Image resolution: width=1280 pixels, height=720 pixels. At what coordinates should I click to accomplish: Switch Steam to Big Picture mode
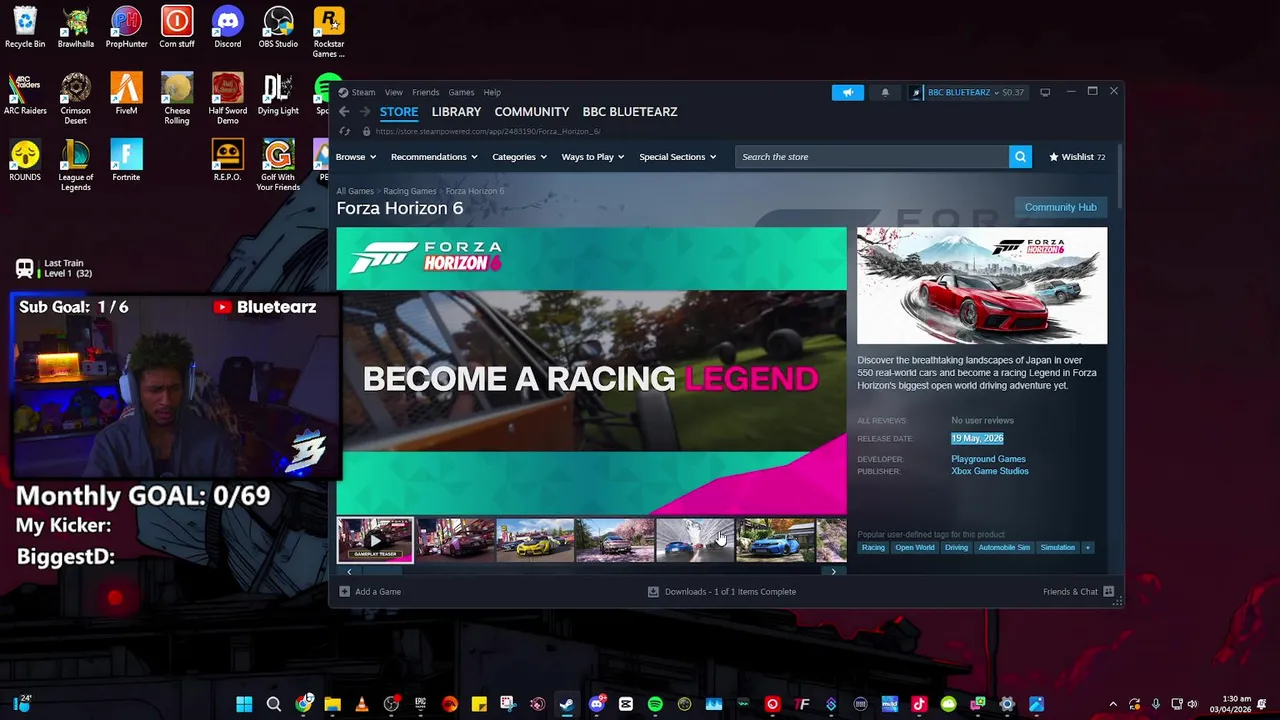click(x=1045, y=92)
